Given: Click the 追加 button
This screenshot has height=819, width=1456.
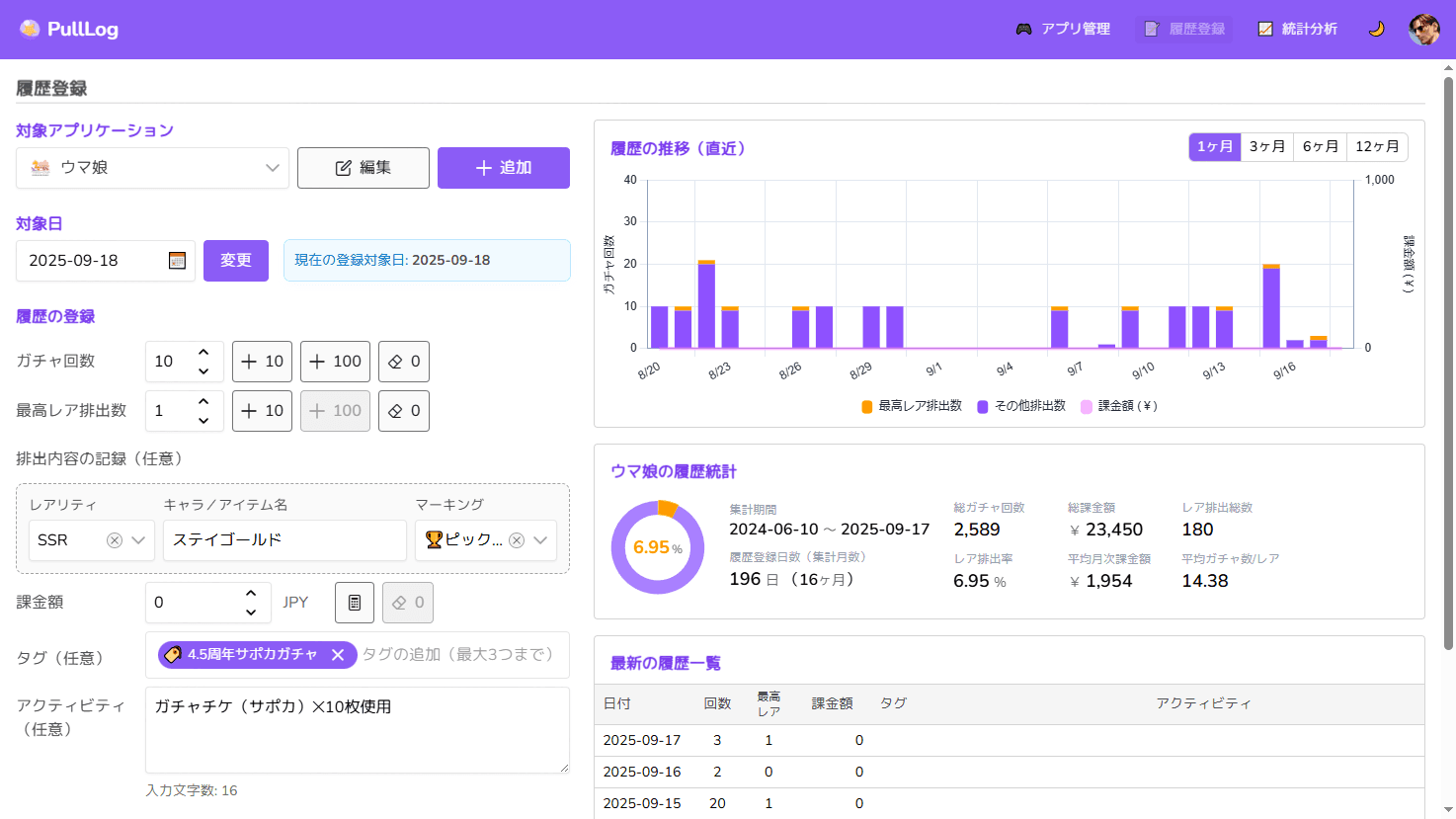Looking at the screenshot, I should tap(504, 168).
